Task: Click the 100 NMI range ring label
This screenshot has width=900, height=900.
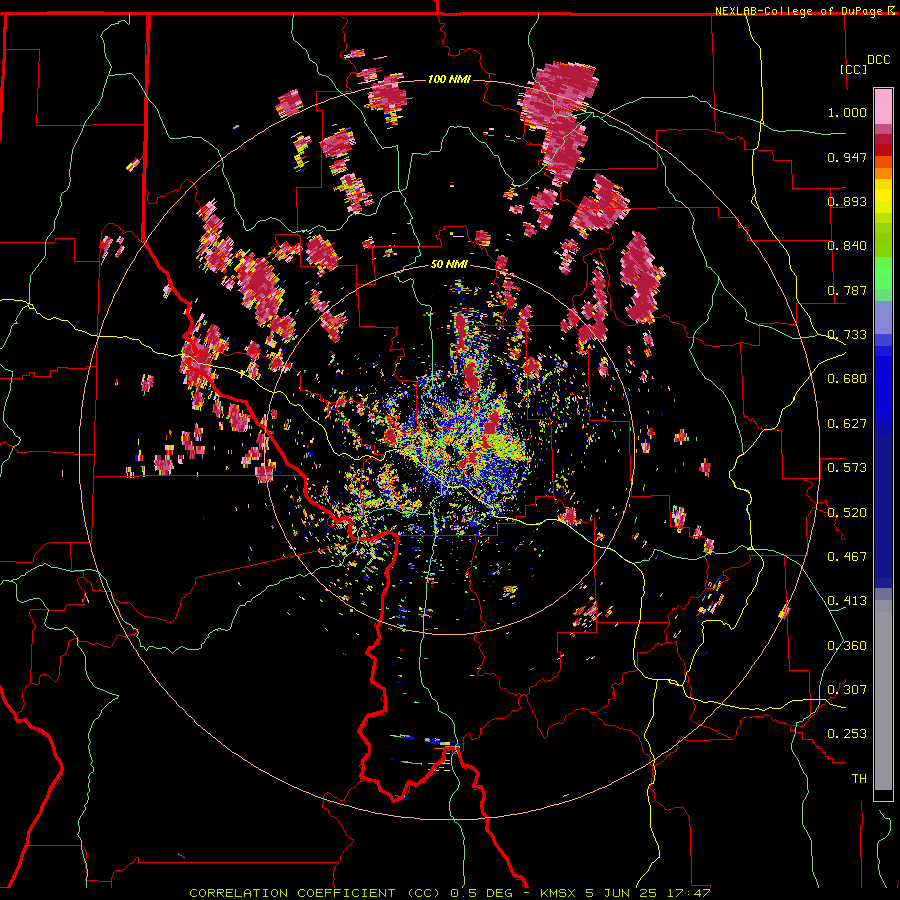Action: tap(449, 79)
